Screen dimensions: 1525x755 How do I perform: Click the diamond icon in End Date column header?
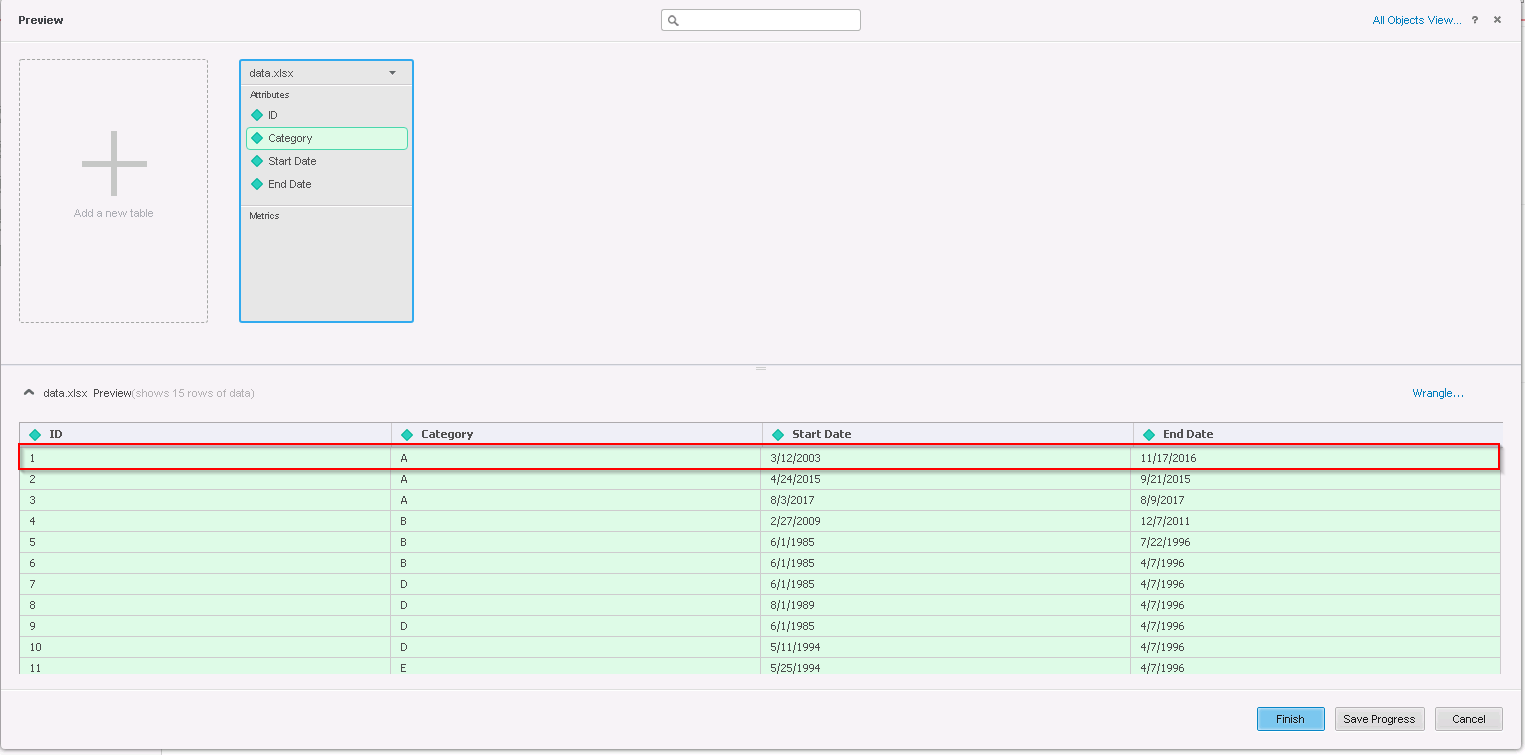[x=1149, y=435]
